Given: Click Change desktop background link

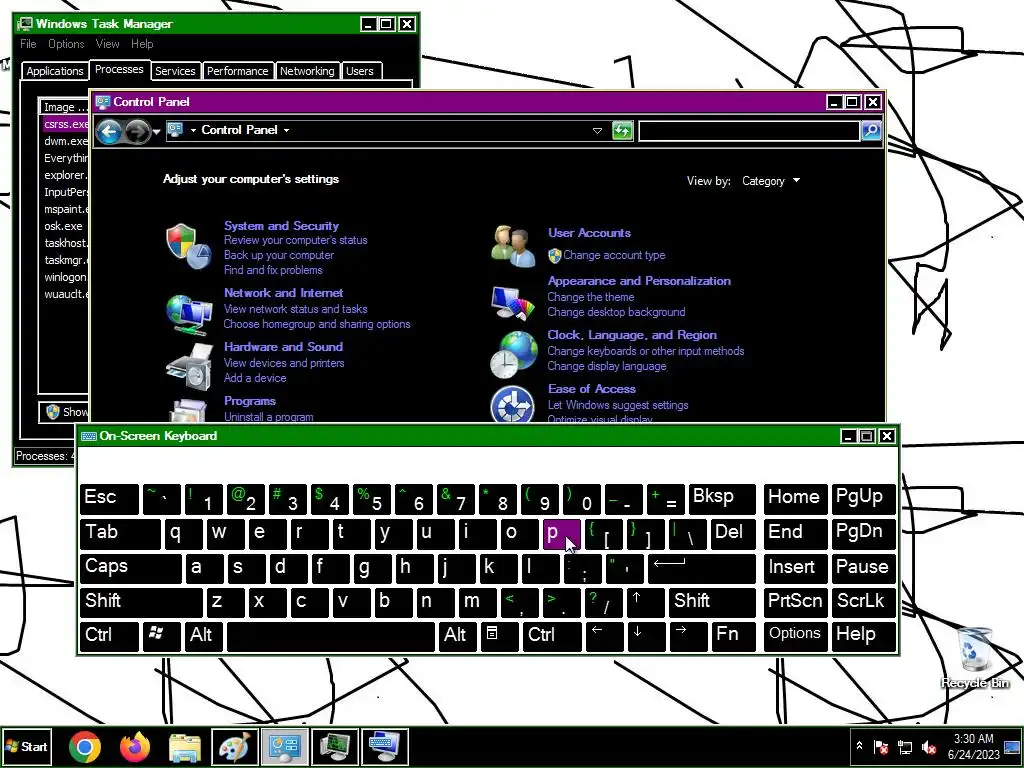Looking at the screenshot, I should 616,312.
